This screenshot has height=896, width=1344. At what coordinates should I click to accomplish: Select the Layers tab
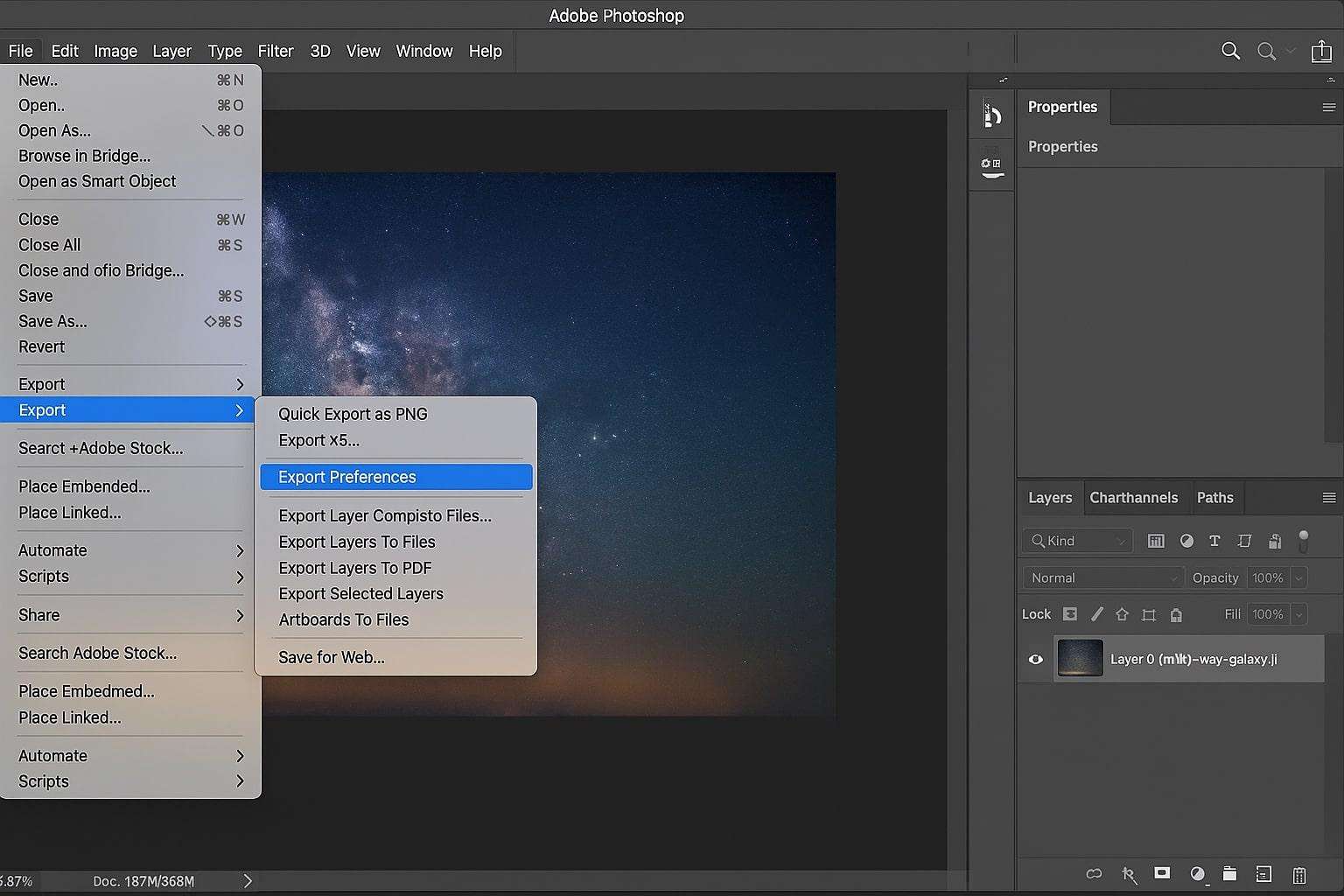tap(1050, 498)
